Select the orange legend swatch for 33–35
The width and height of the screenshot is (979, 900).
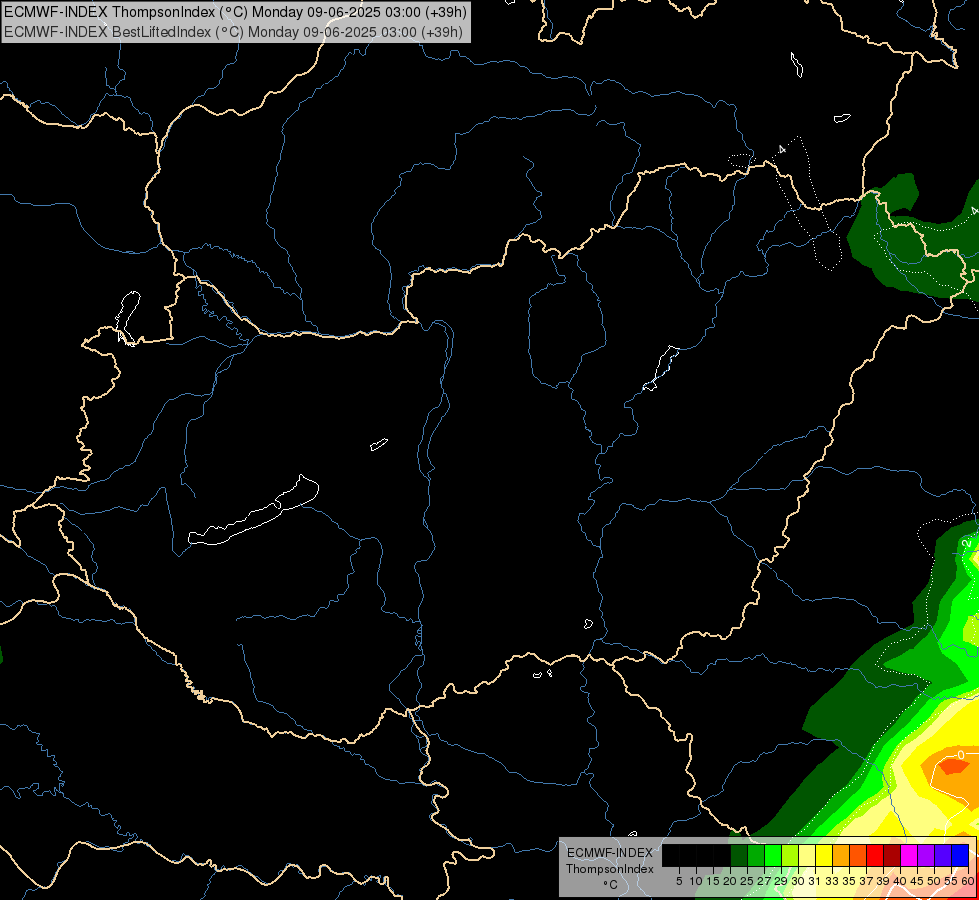[x=841, y=856]
